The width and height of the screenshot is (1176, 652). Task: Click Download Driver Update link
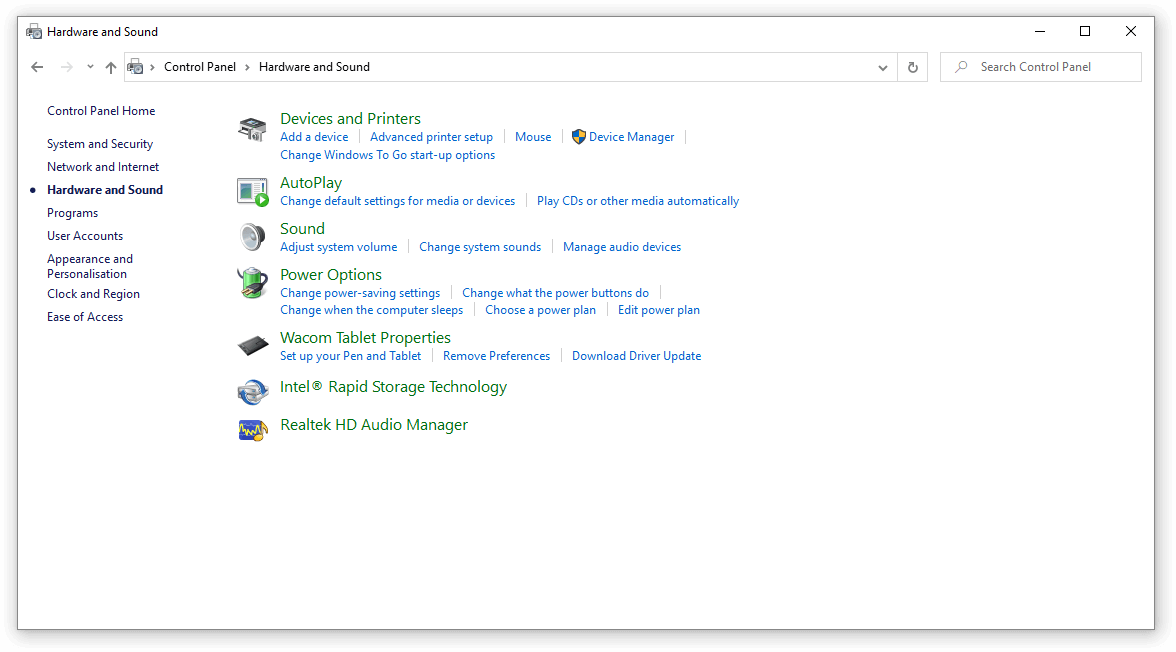pyautogui.click(x=636, y=356)
